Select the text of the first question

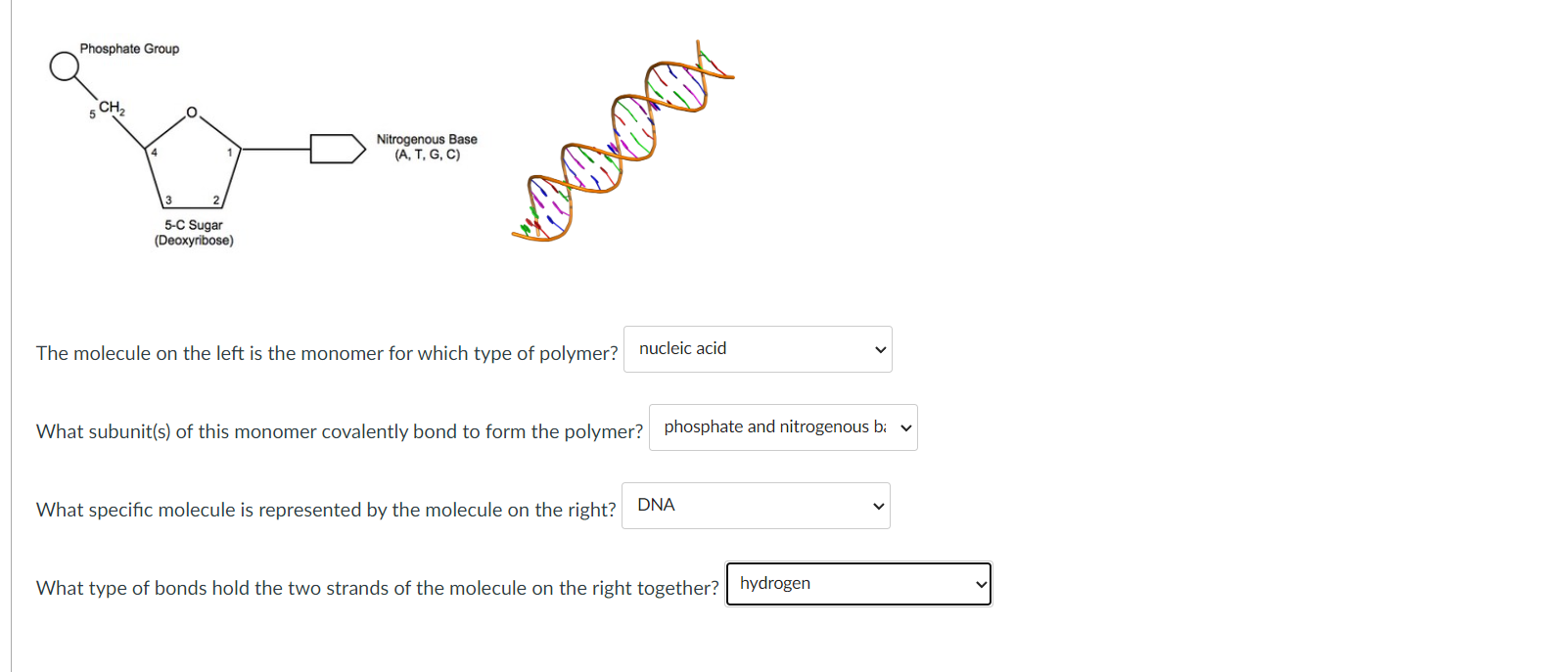(326, 353)
